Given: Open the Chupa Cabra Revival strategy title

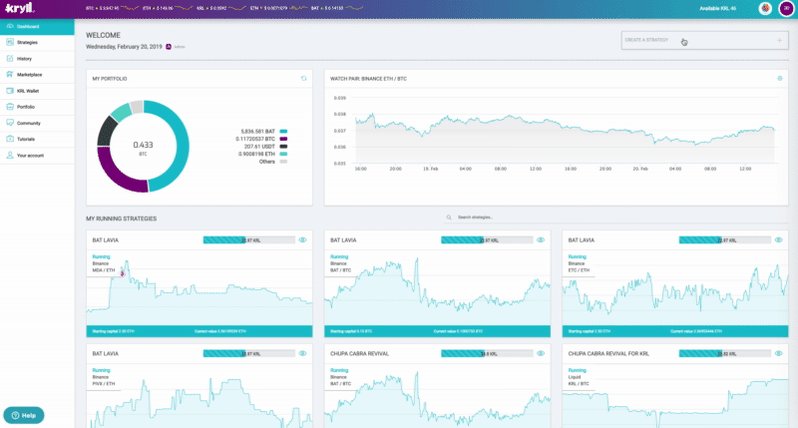Looking at the screenshot, I should pos(359,353).
